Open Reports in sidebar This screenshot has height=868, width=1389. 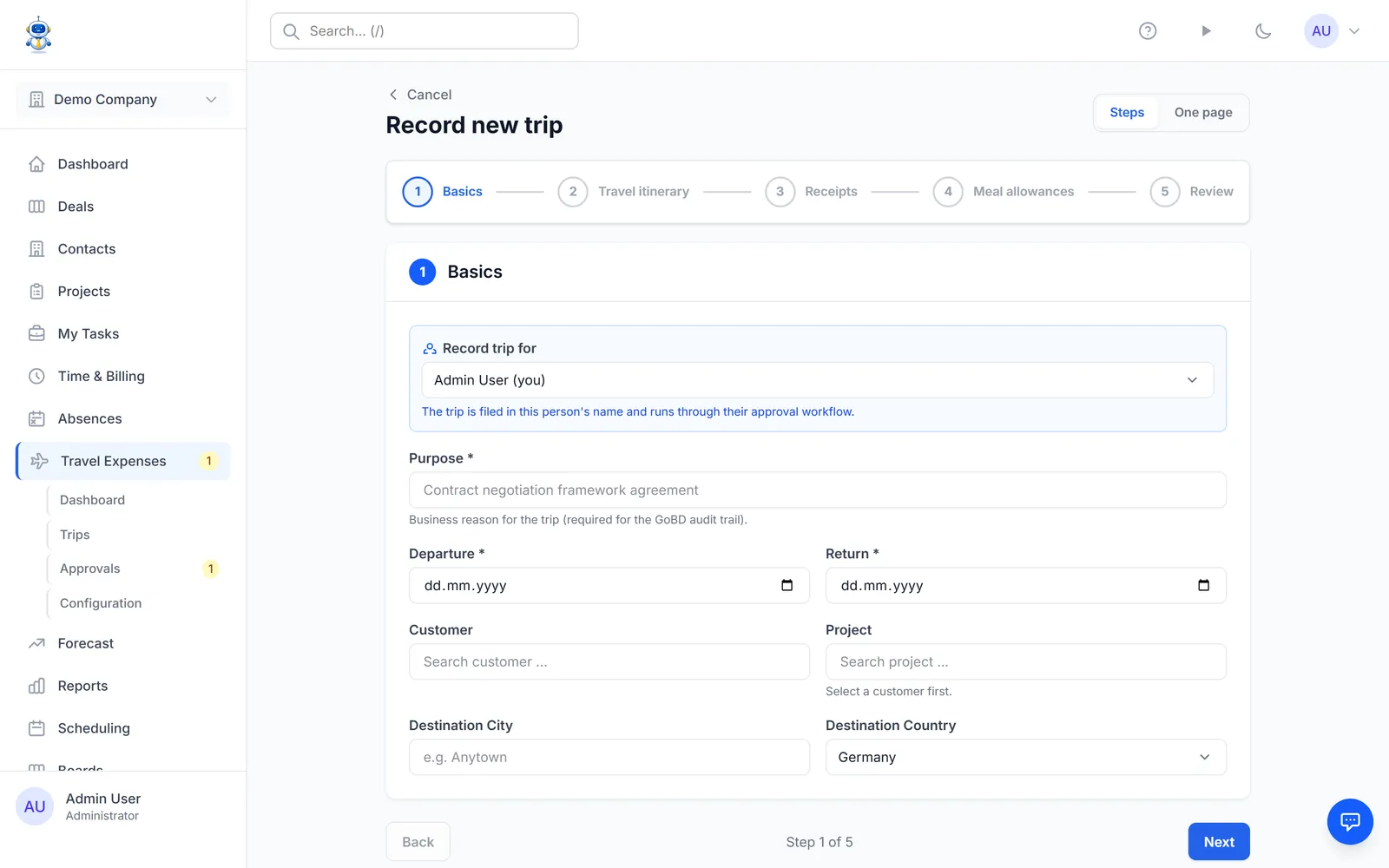tap(122, 687)
